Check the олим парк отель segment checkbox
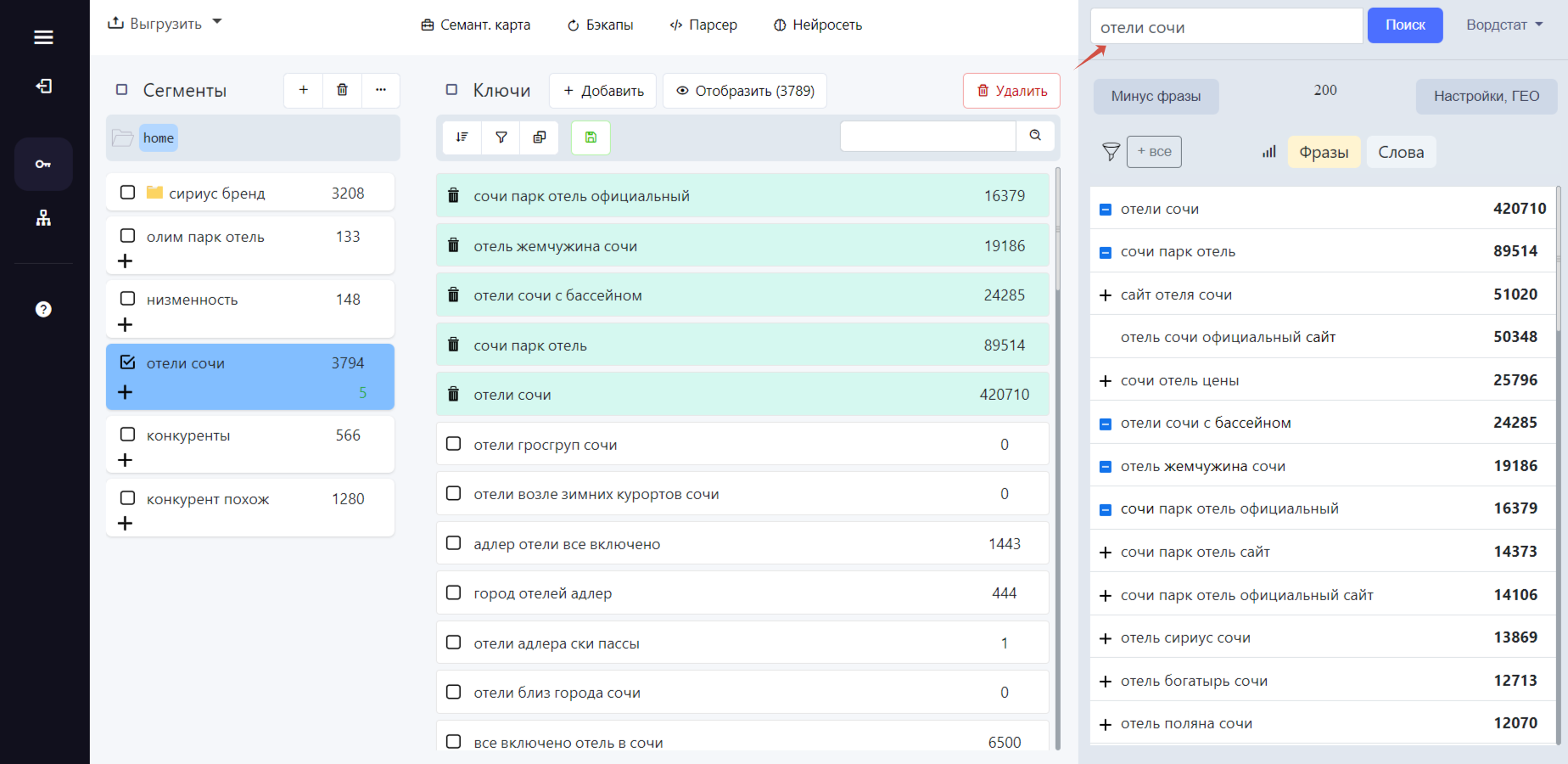Screen dimensions: 1568x764 [127, 236]
